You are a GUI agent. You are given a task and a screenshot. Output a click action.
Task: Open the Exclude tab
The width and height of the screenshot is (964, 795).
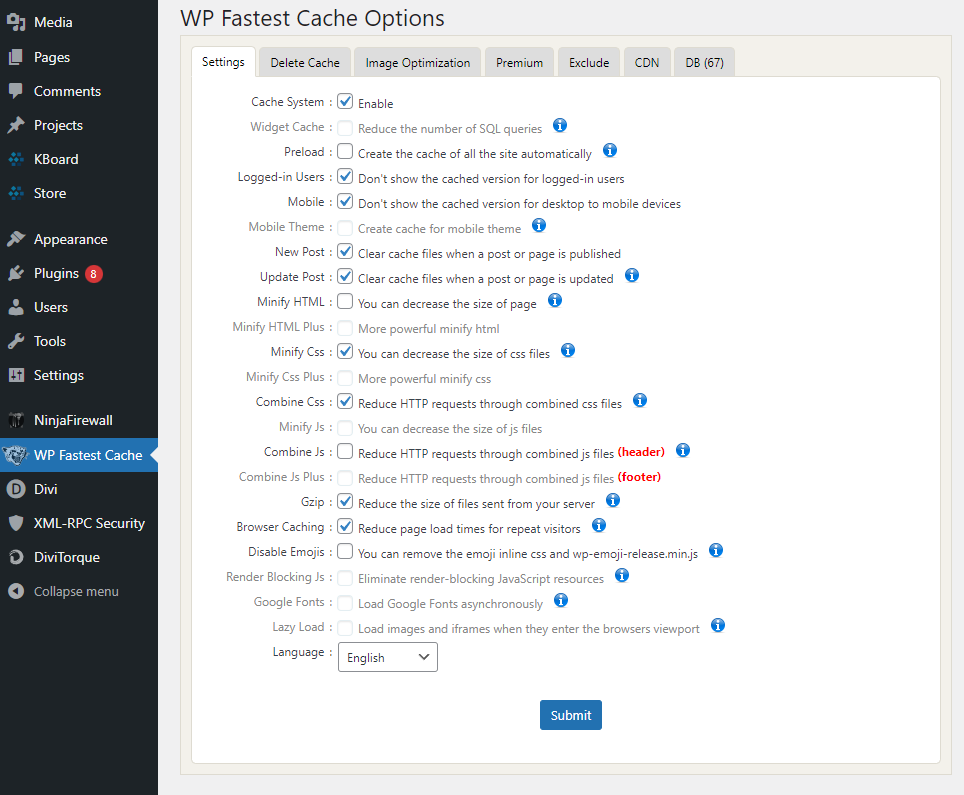click(x=589, y=63)
